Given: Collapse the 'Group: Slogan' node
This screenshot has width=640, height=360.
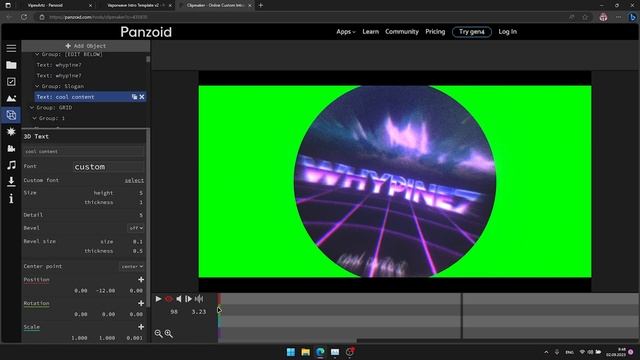Looking at the screenshot, I should pos(37,86).
